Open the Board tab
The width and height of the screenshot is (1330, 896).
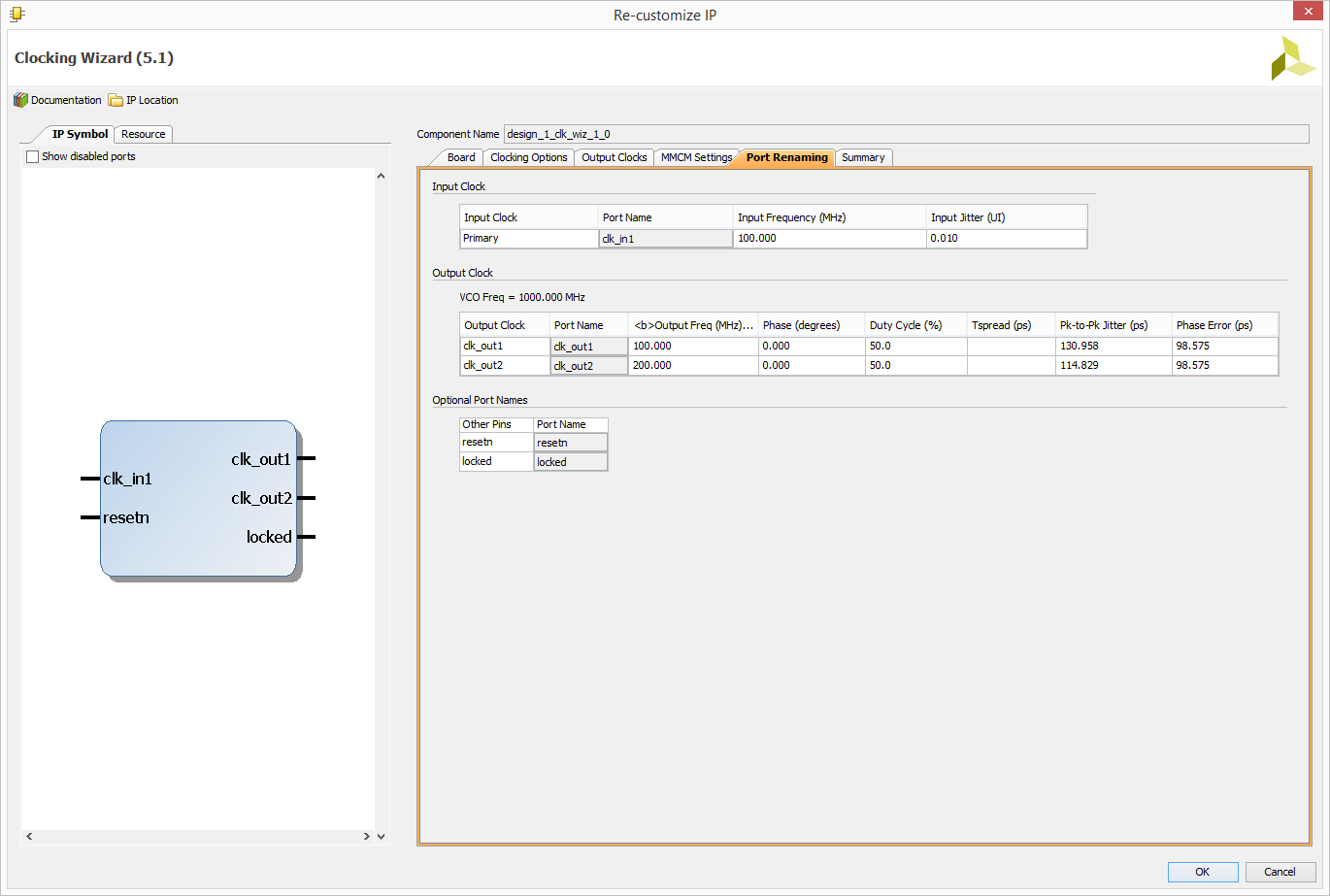point(461,157)
